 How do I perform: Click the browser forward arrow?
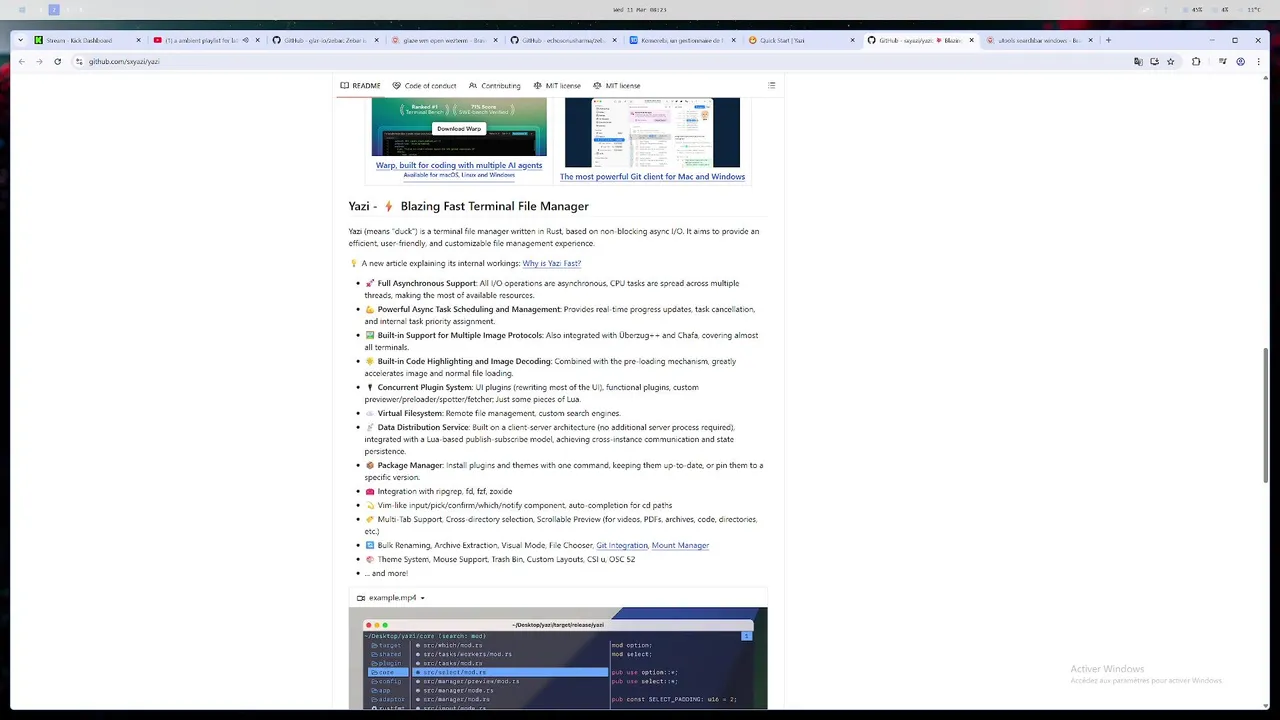39,61
